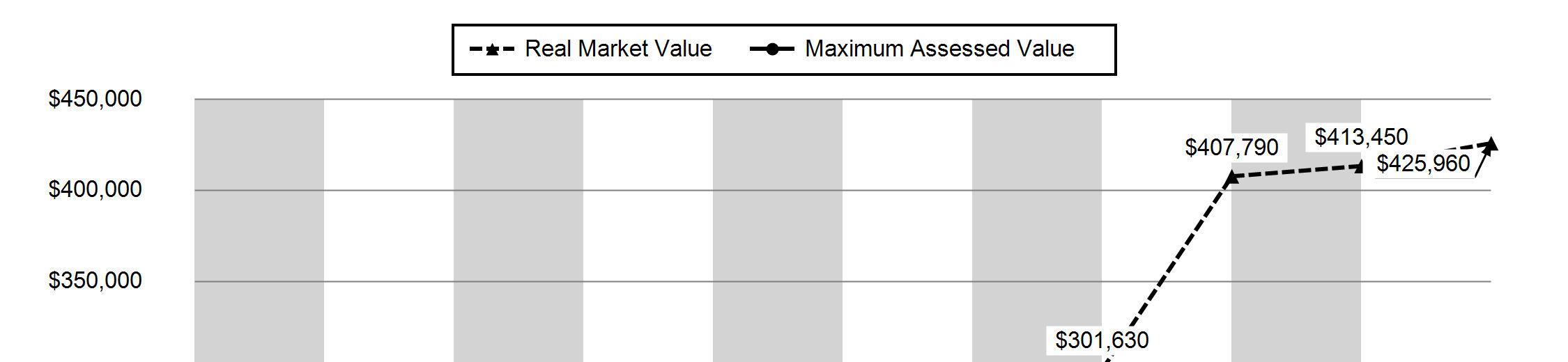Screen dimensions: 1568x362
Task: Select the triangle data point for $425,960
Action: pos(1490,145)
